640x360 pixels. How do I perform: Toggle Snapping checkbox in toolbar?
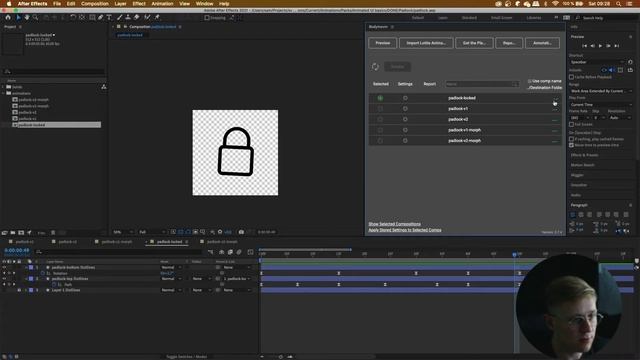point(207,18)
